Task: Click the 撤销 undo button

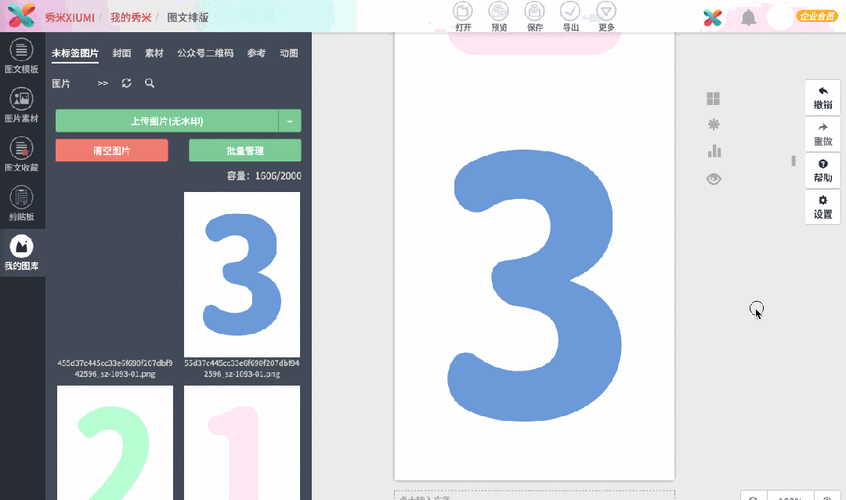Action: pyautogui.click(x=823, y=98)
